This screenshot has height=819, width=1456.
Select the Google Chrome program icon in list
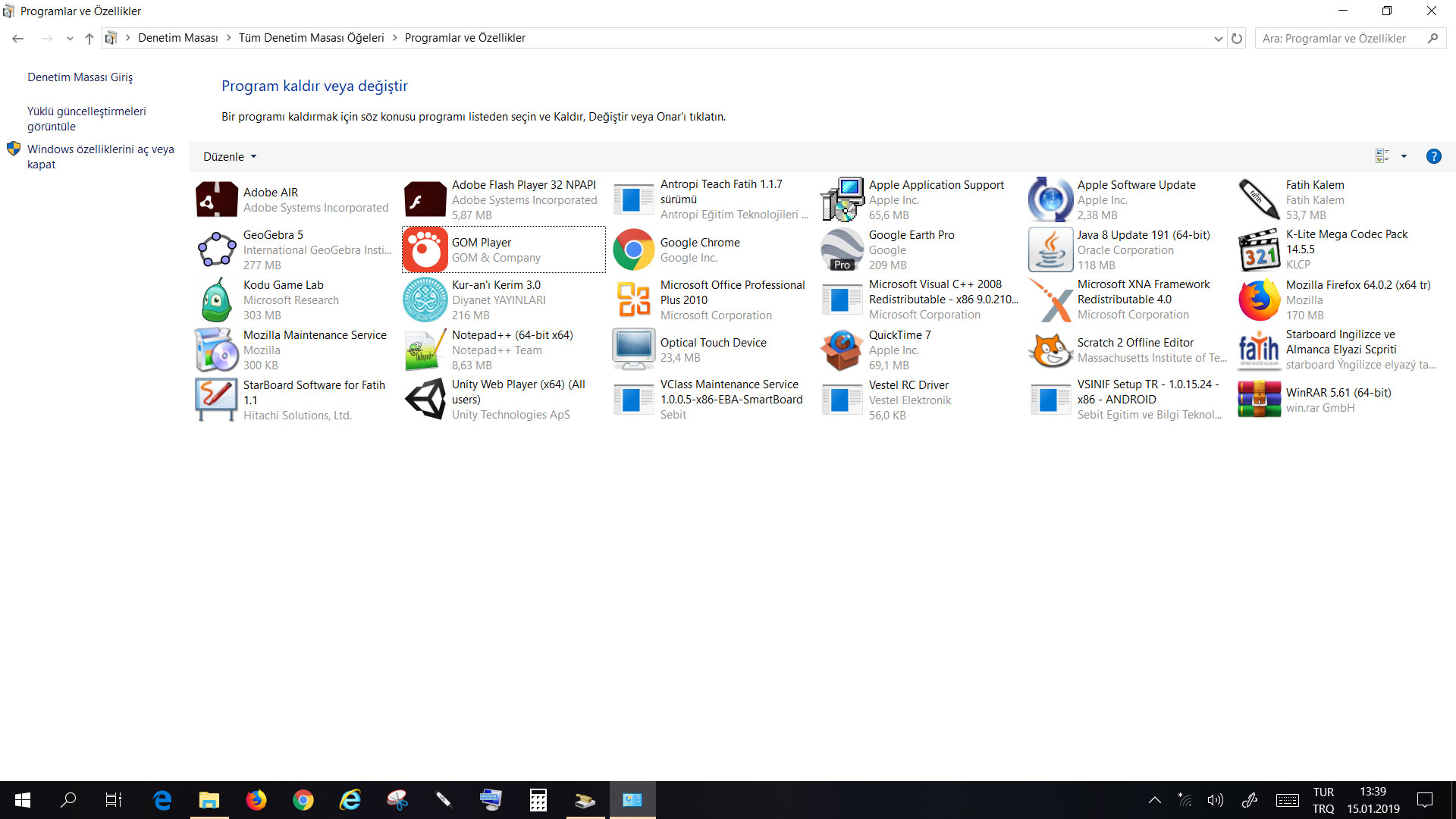[x=633, y=250]
